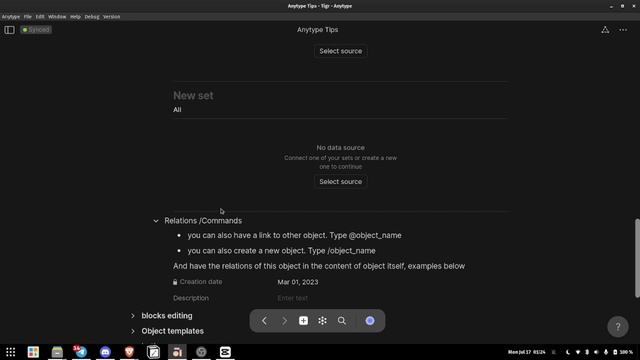The height and width of the screenshot is (360, 640).
Task: Collapse the Relations /Commands toggle
Action: pyautogui.click(x=156, y=221)
